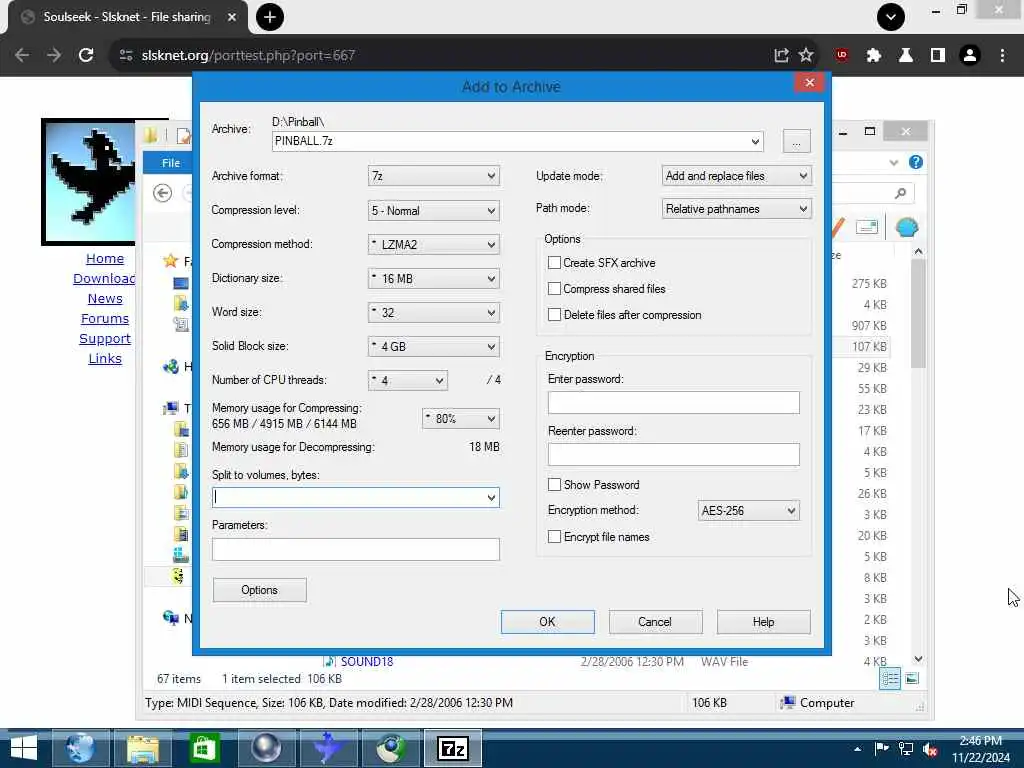The image size is (1024, 768).
Task: Click archive name PINBALL.7z field
Action: (x=517, y=141)
